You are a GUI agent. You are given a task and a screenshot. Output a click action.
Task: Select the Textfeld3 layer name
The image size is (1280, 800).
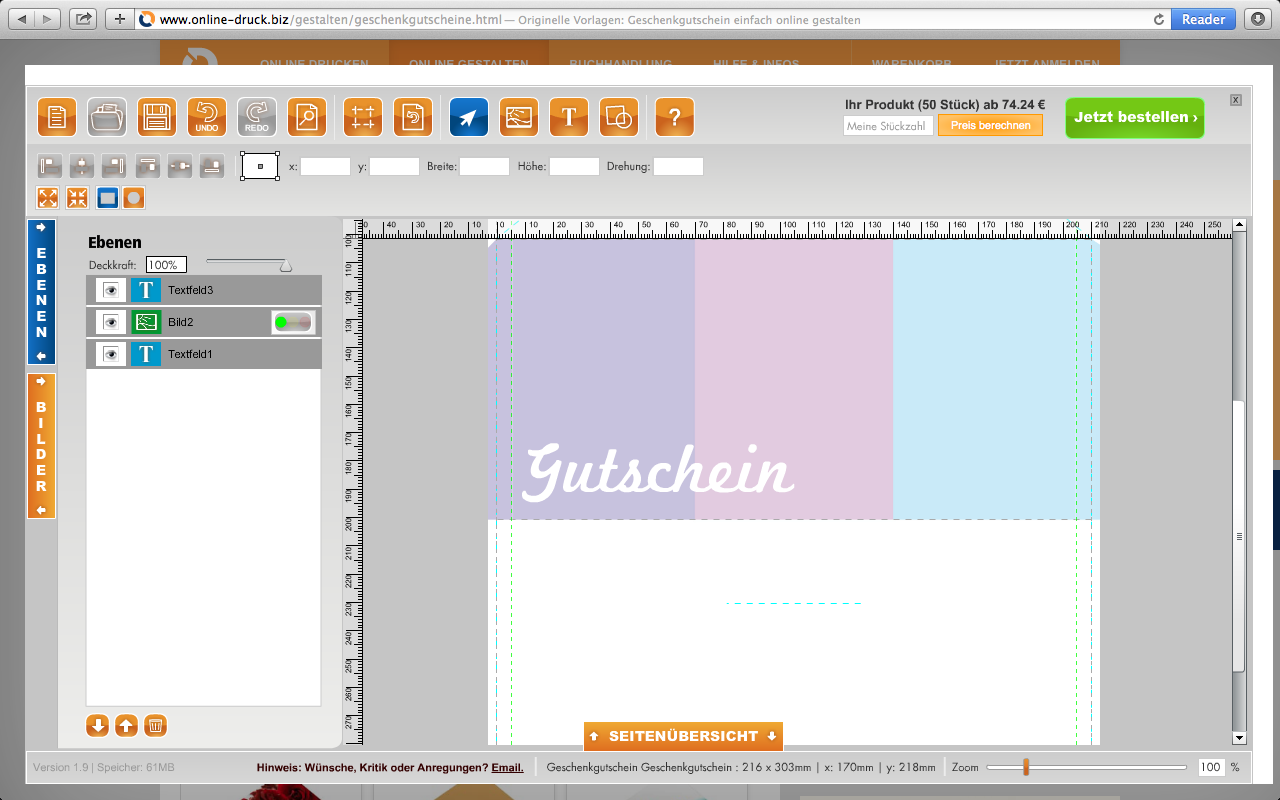click(191, 290)
